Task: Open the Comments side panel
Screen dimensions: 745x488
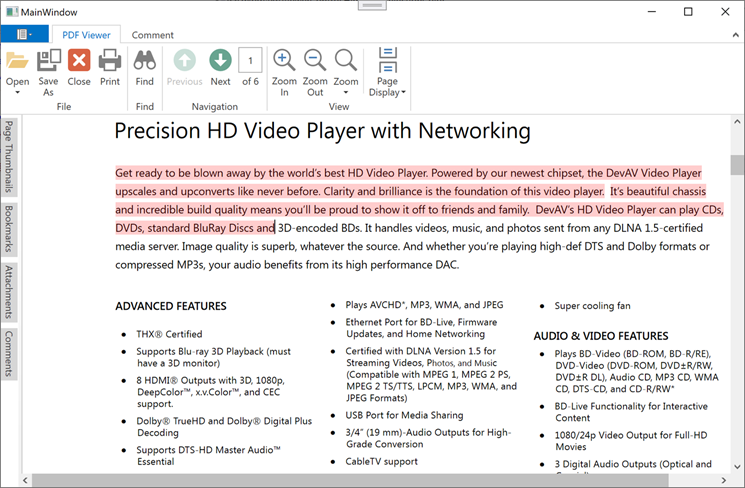Action: pyautogui.click(x=9, y=354)
